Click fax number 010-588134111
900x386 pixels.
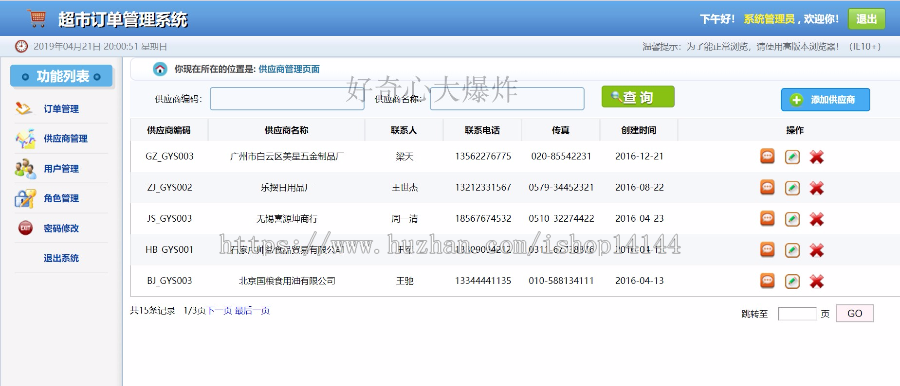(561, 281)
